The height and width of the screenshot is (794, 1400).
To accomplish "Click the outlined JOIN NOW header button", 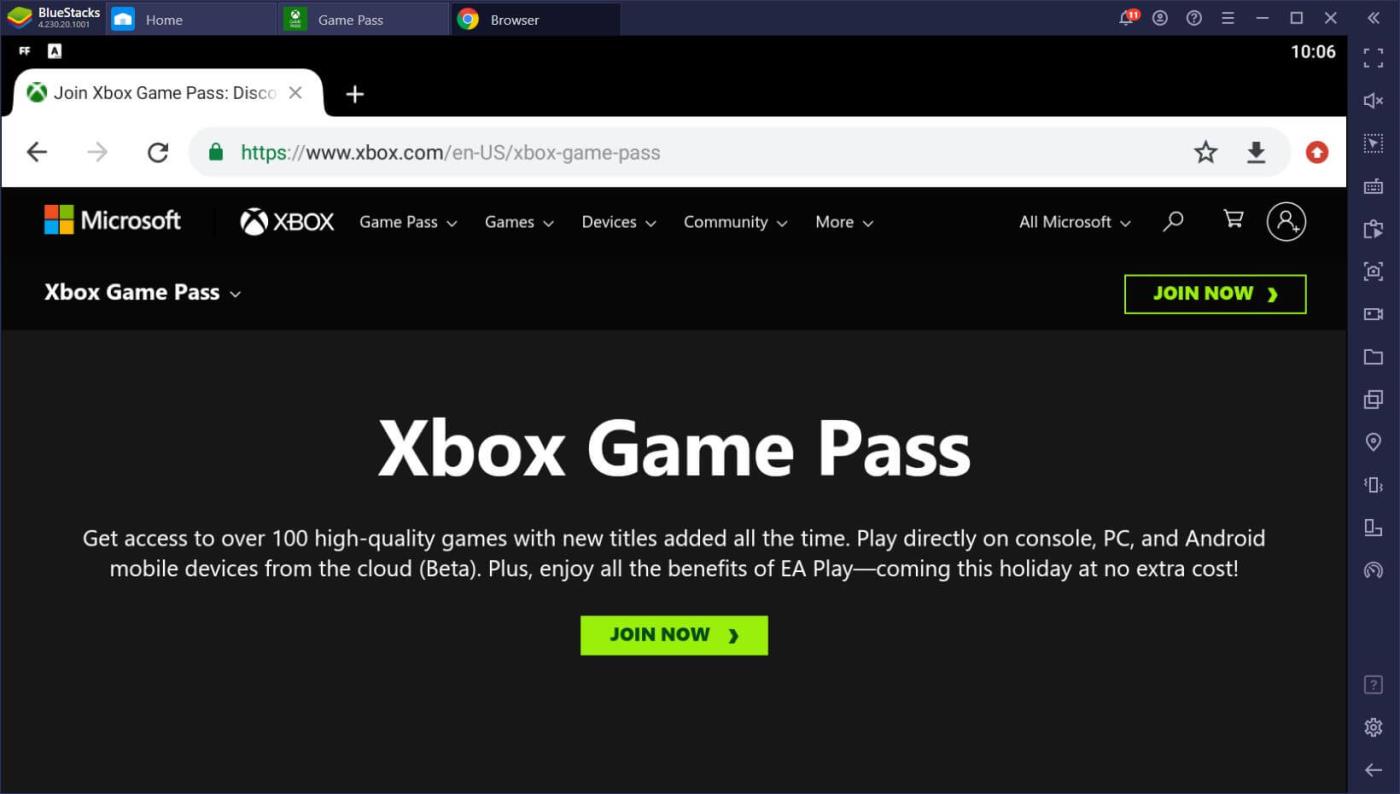I will (1215, 294).
